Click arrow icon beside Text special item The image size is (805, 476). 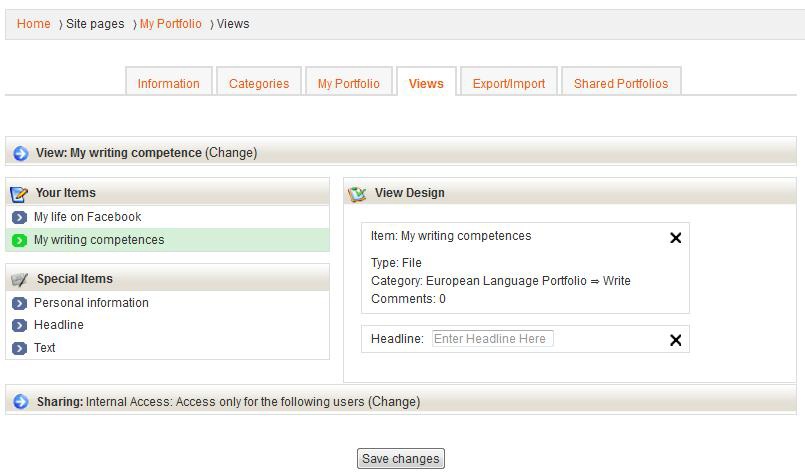tap(19, 348)
